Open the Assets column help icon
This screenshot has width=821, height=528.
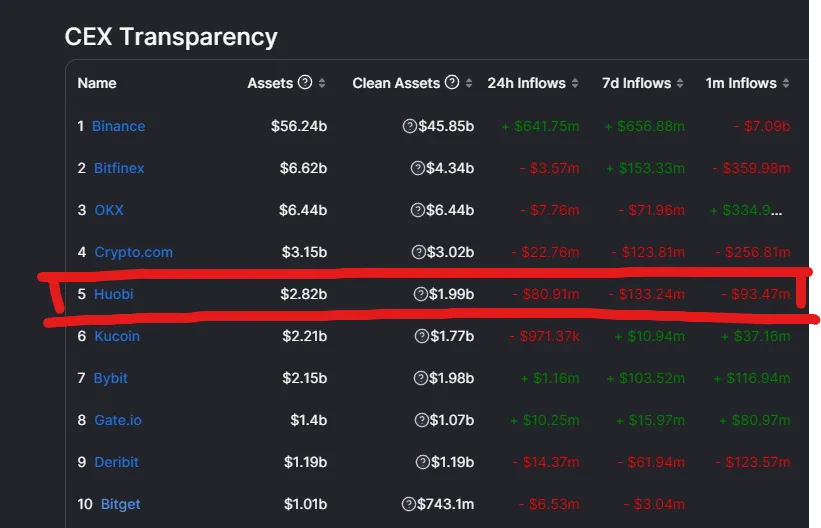click(x=305, y=82)
